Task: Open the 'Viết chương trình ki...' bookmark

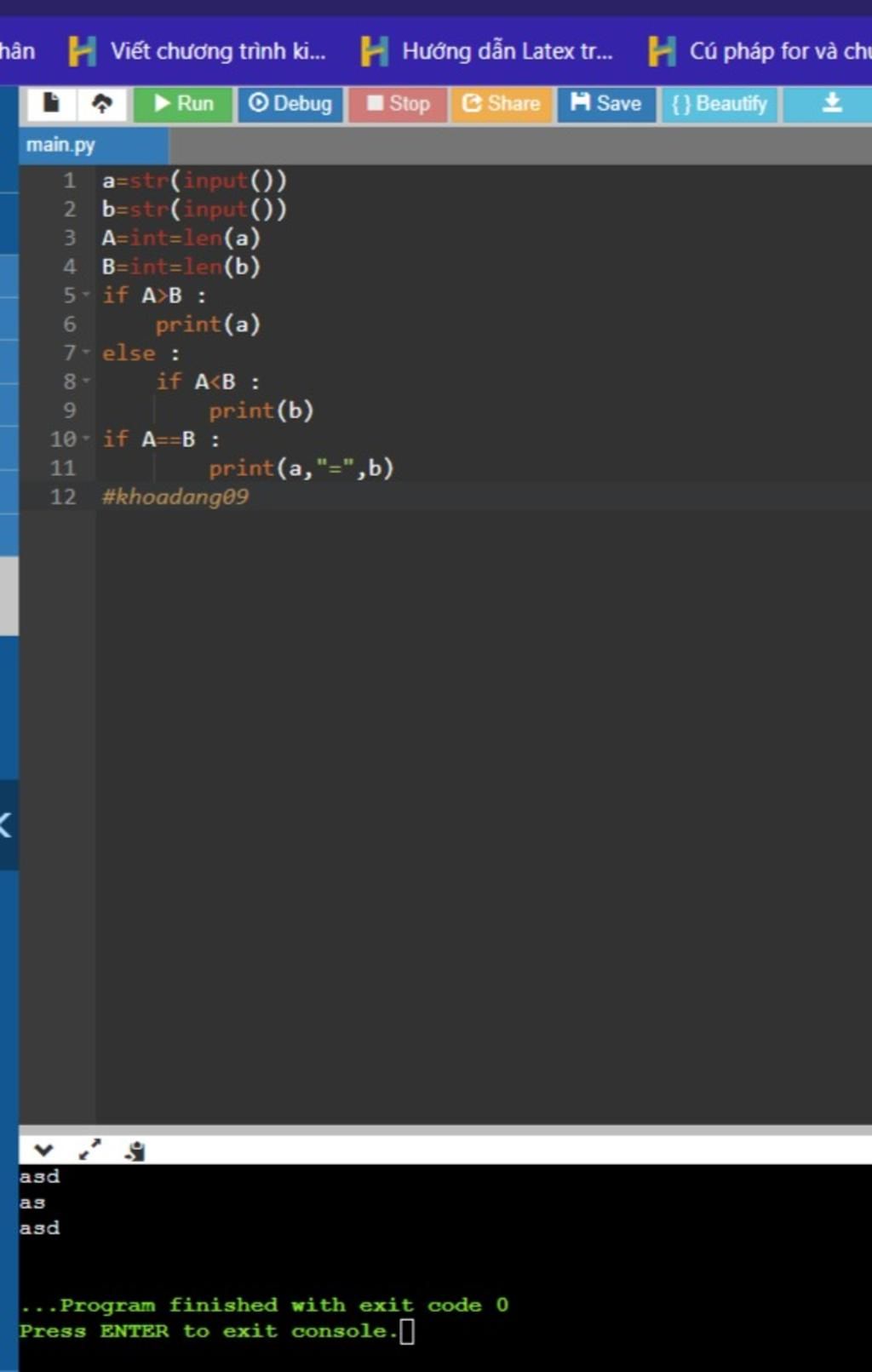Action: [x=198, y=51]
